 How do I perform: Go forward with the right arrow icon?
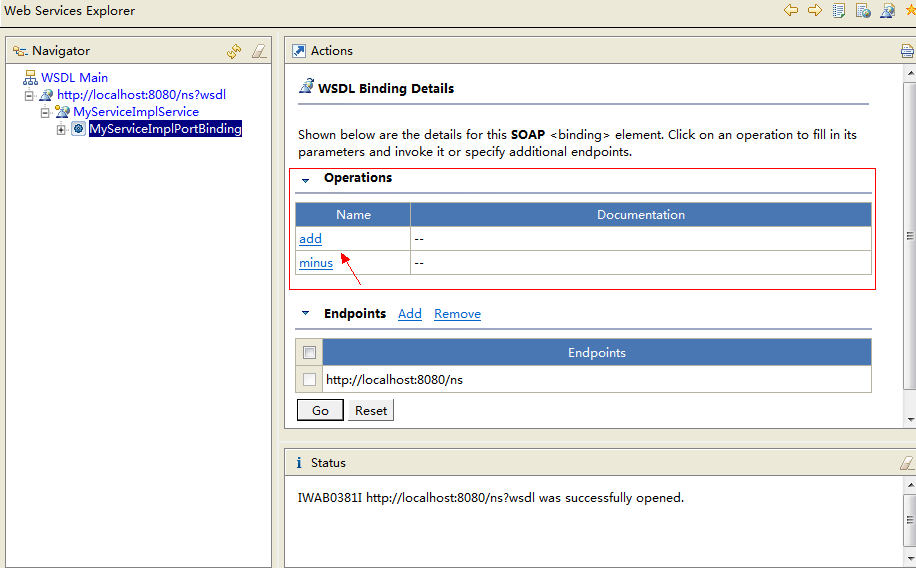815,10
